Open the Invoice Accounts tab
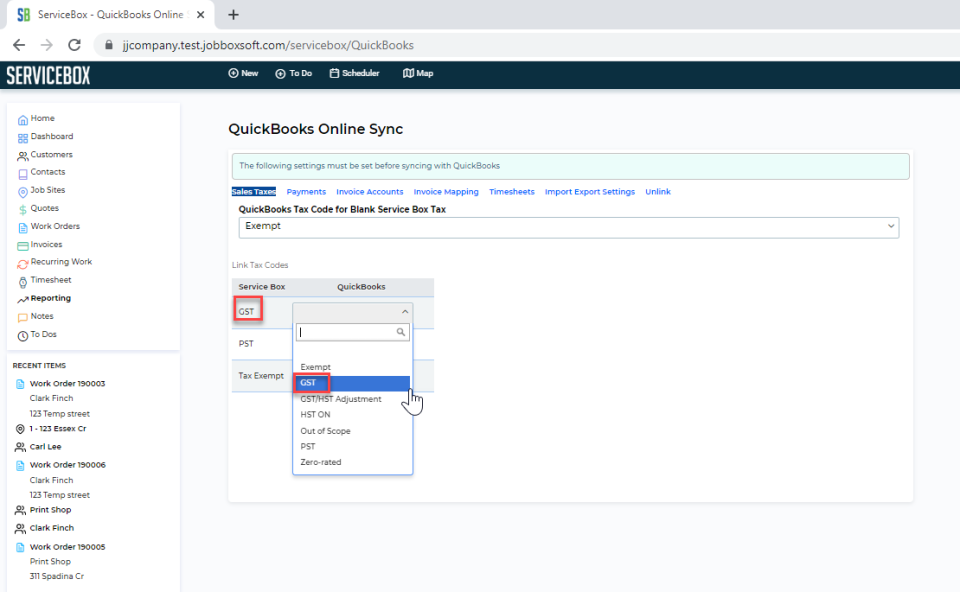 coord(370,192)
